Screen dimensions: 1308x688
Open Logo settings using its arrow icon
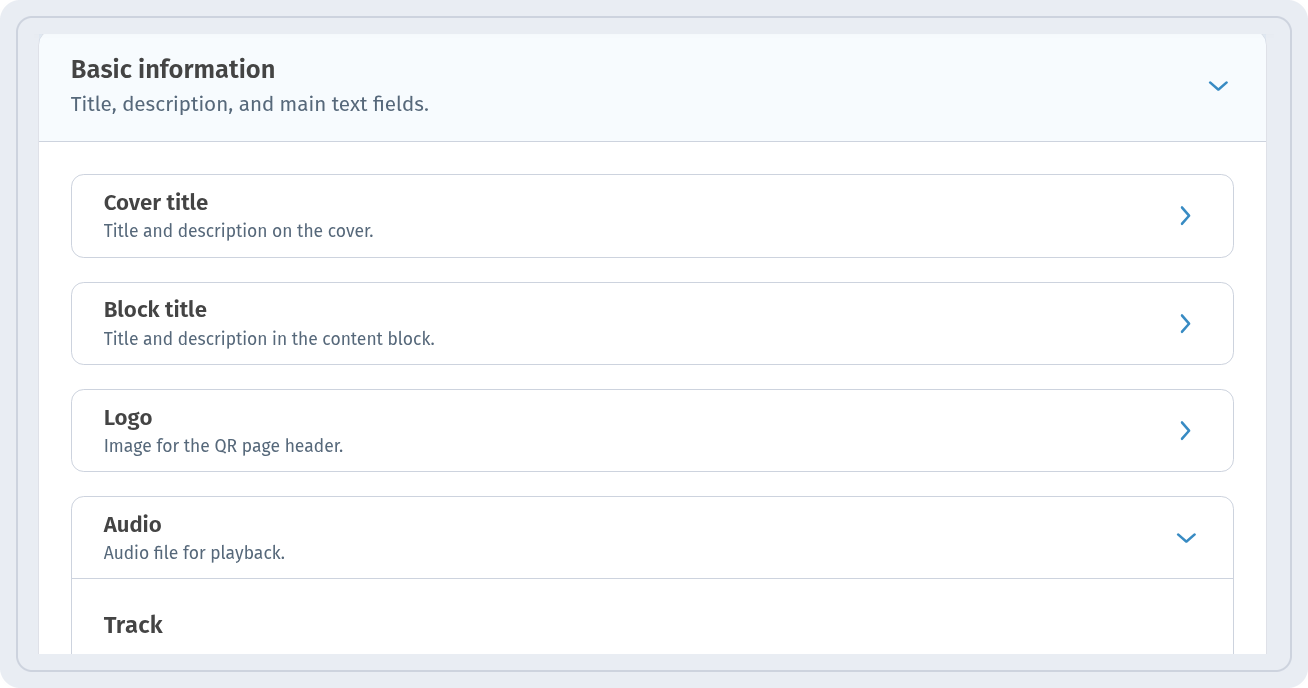pos(1185,430)
